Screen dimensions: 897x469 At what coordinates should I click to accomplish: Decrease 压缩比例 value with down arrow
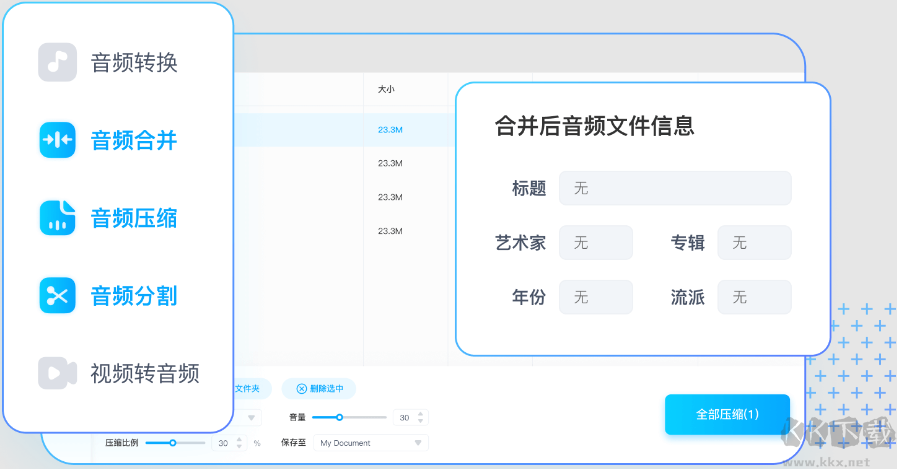coord(239,446)
